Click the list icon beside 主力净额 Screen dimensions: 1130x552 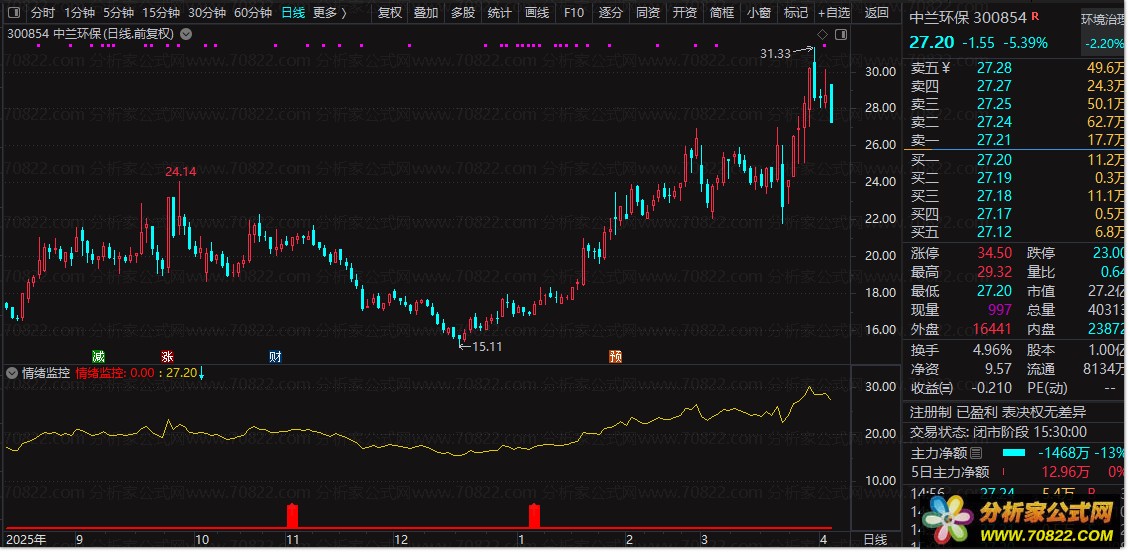coord(976,453)
